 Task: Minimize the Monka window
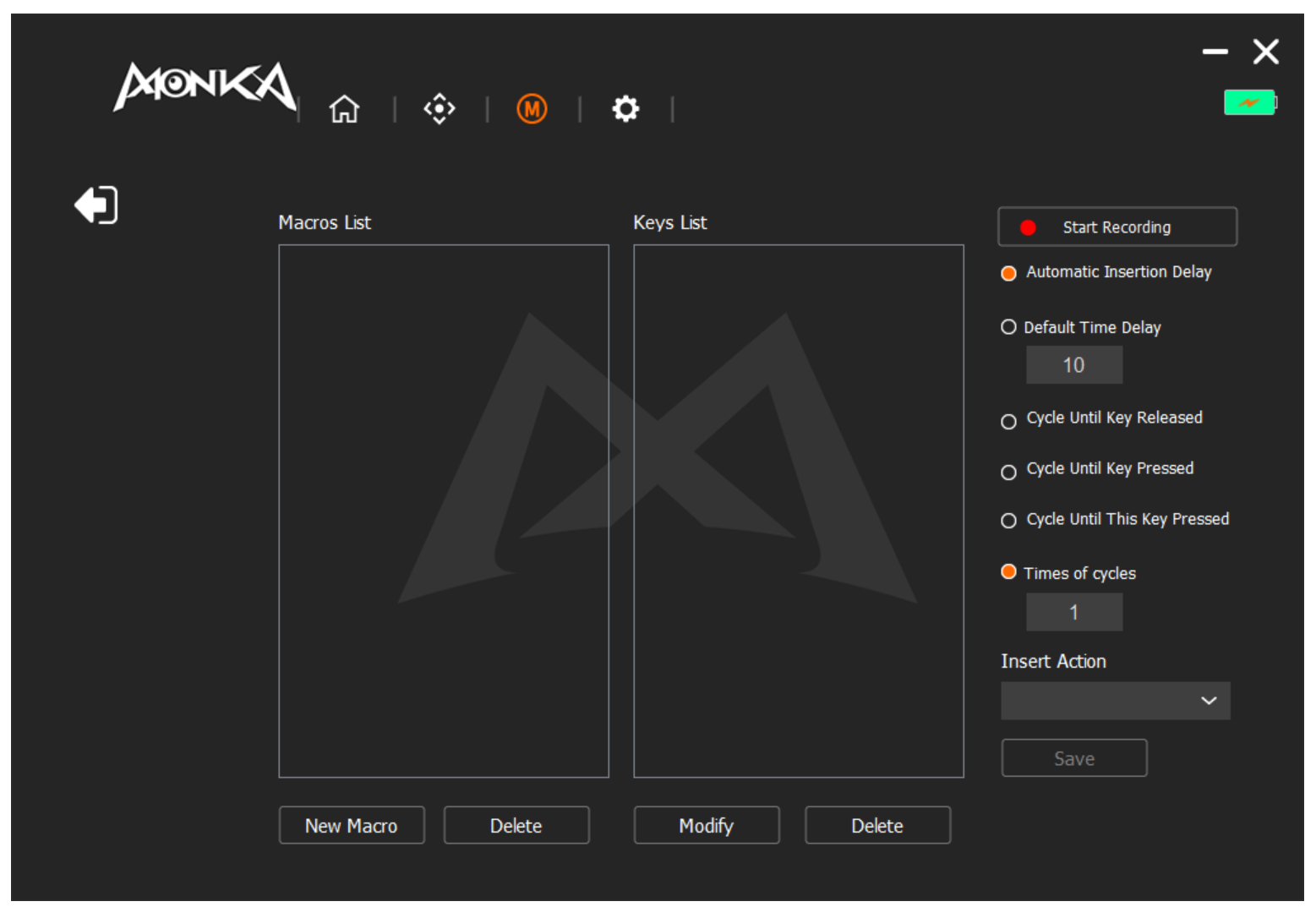(x=1215, y=52)
